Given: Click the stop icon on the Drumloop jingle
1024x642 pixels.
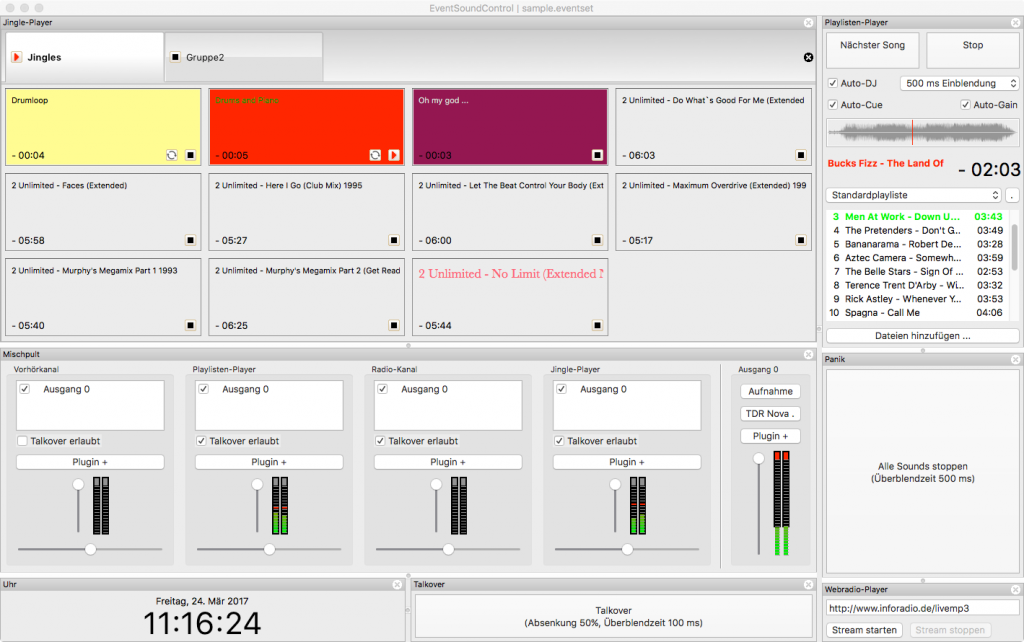Looking at the screenshot, I should pos(190,155).
